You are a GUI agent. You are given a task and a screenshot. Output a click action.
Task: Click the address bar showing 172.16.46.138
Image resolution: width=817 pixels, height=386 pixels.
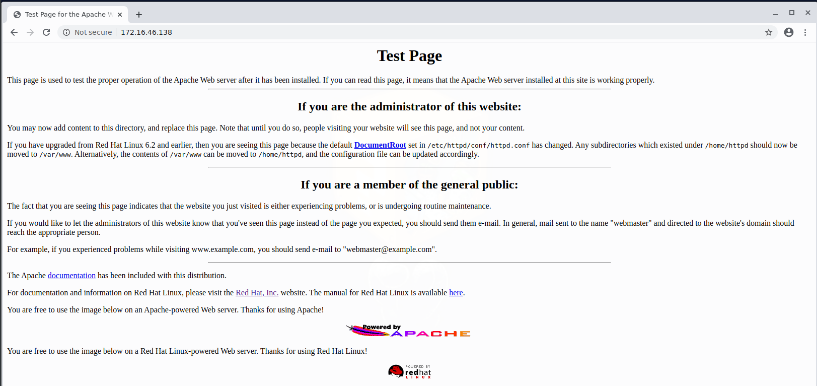pos(417,32)
